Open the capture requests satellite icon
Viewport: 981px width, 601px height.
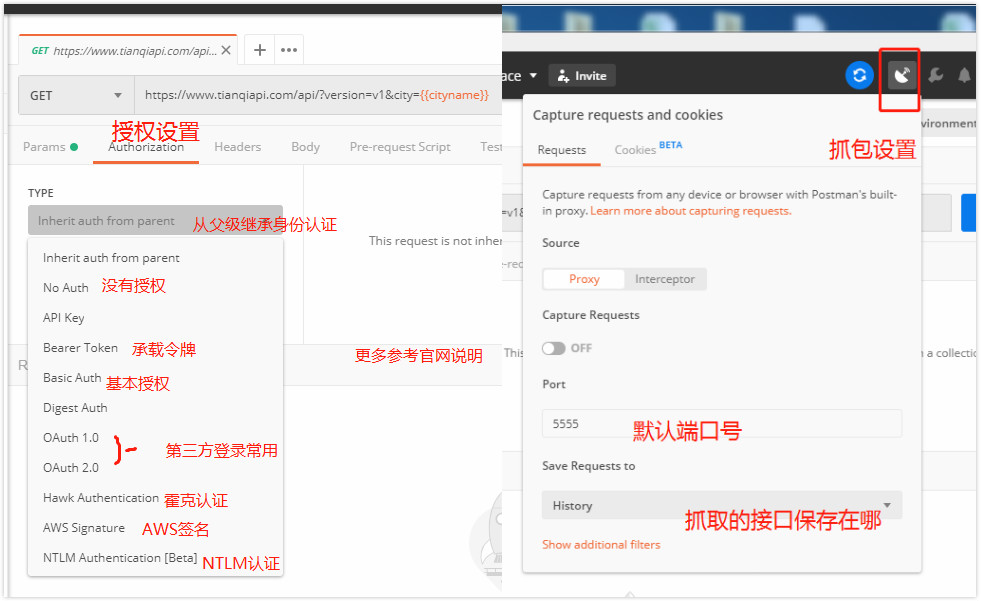(x=902, y=76)
